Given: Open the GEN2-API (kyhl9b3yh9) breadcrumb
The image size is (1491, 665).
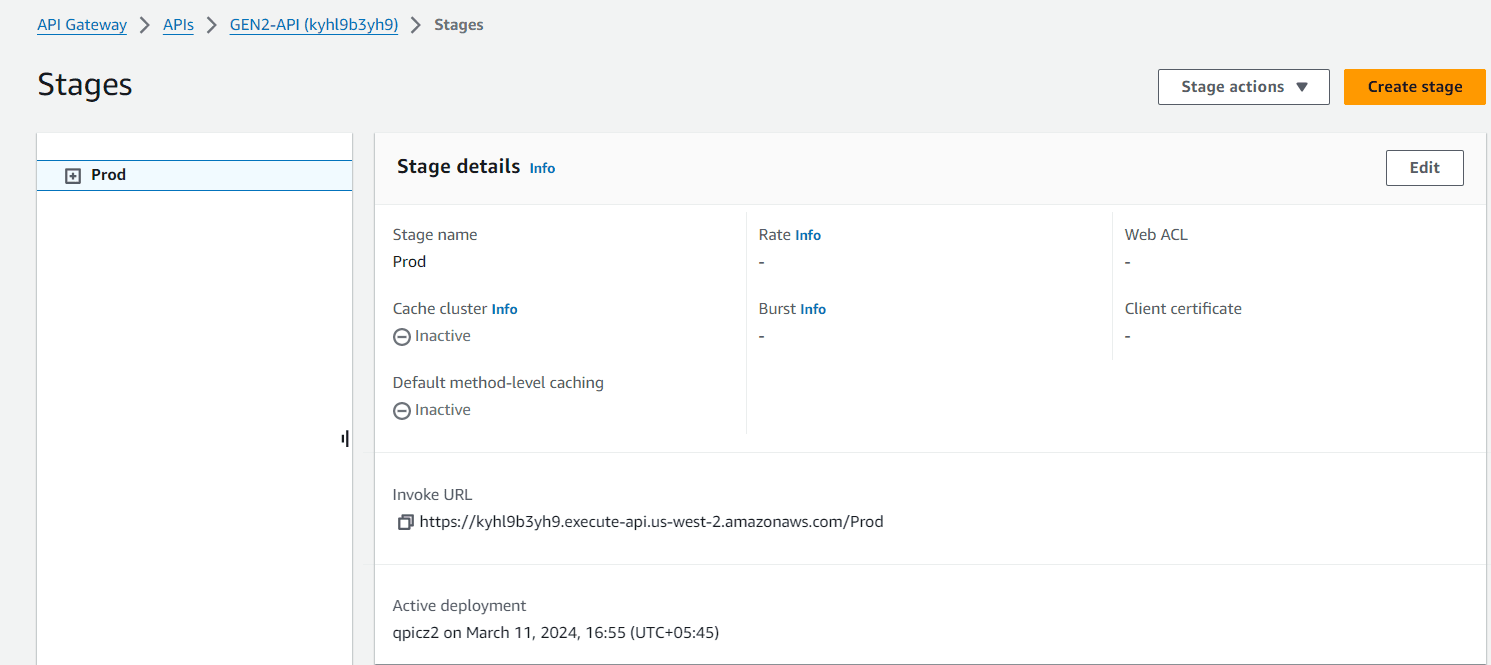Looking at the screenshot, I should click(x=314, y=25).
